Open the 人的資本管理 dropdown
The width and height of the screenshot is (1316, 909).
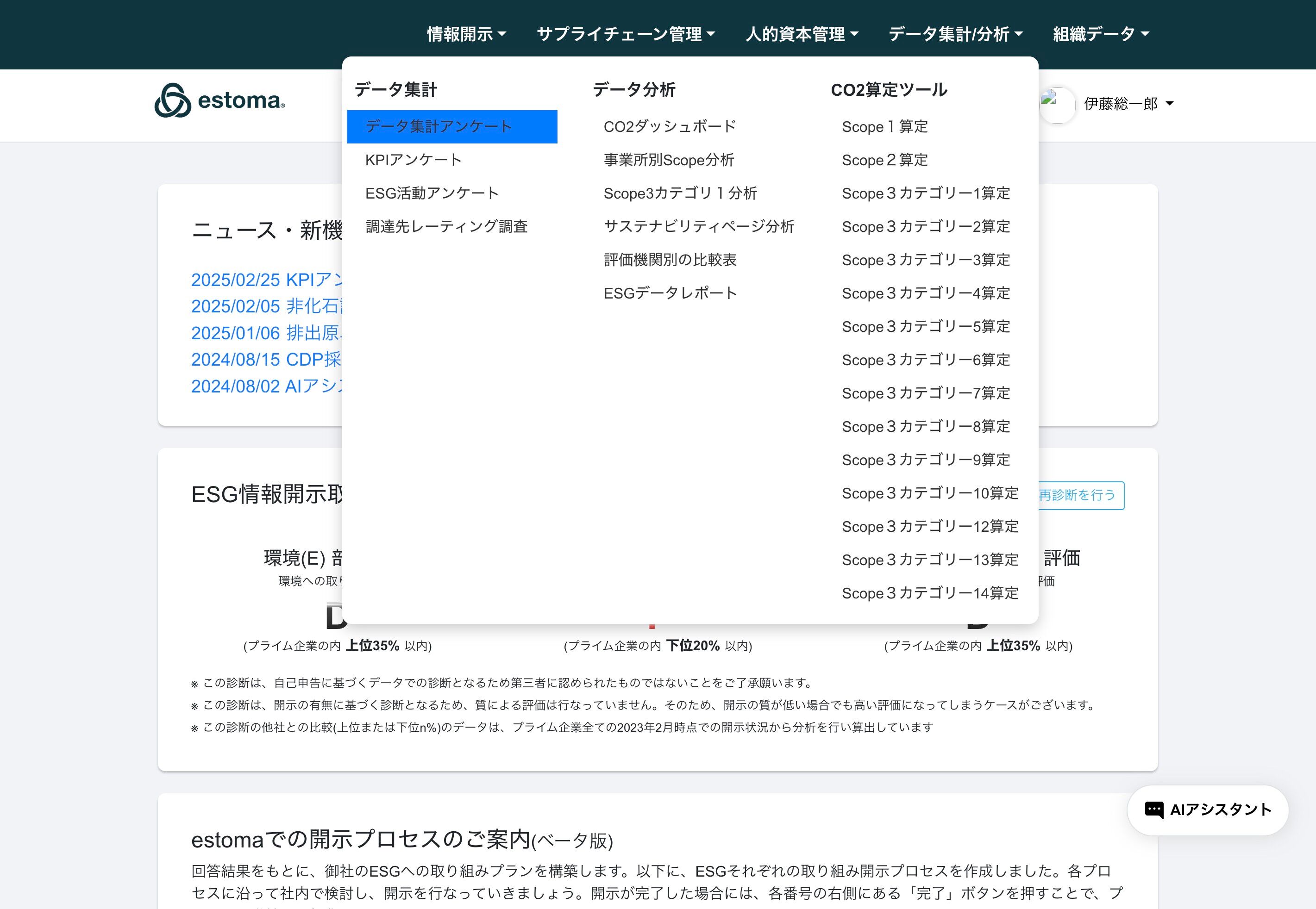(x=802, y=34)
